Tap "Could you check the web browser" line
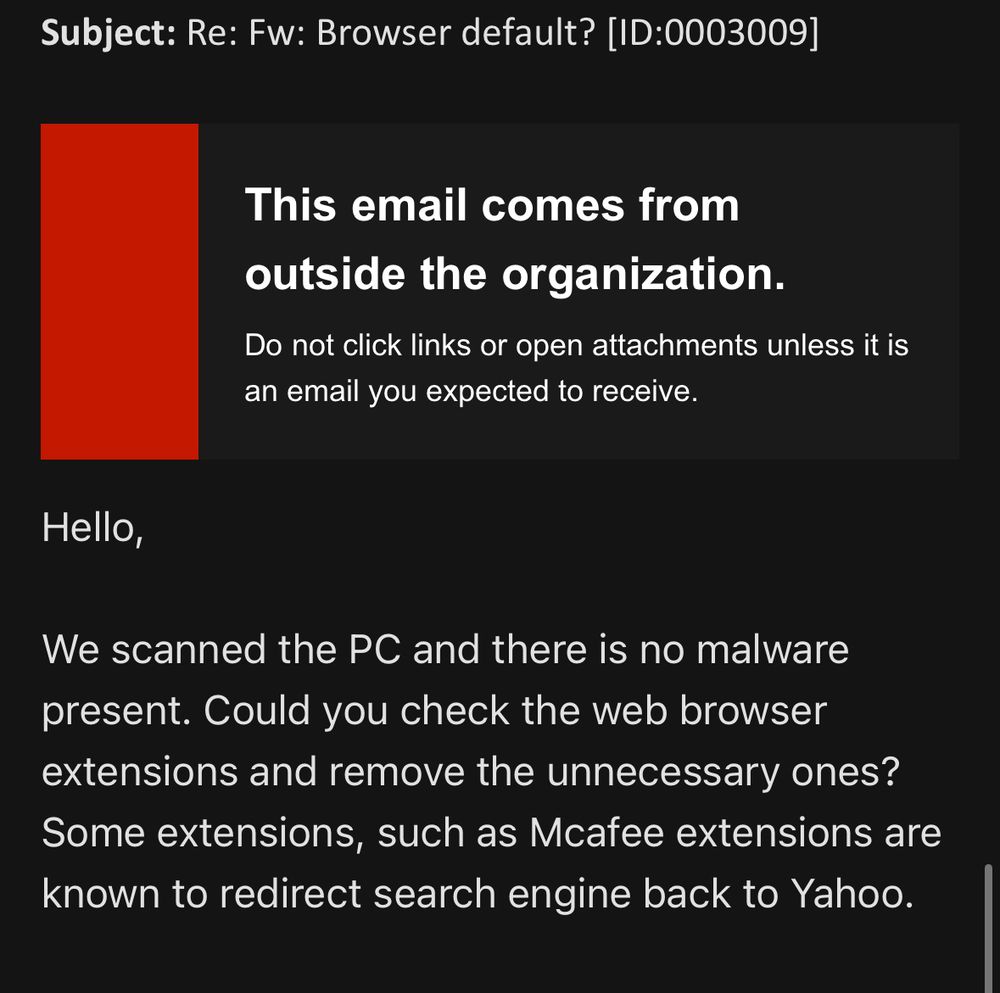The width and height of the screenshot is (1000, 993). [x=515, y=711]
